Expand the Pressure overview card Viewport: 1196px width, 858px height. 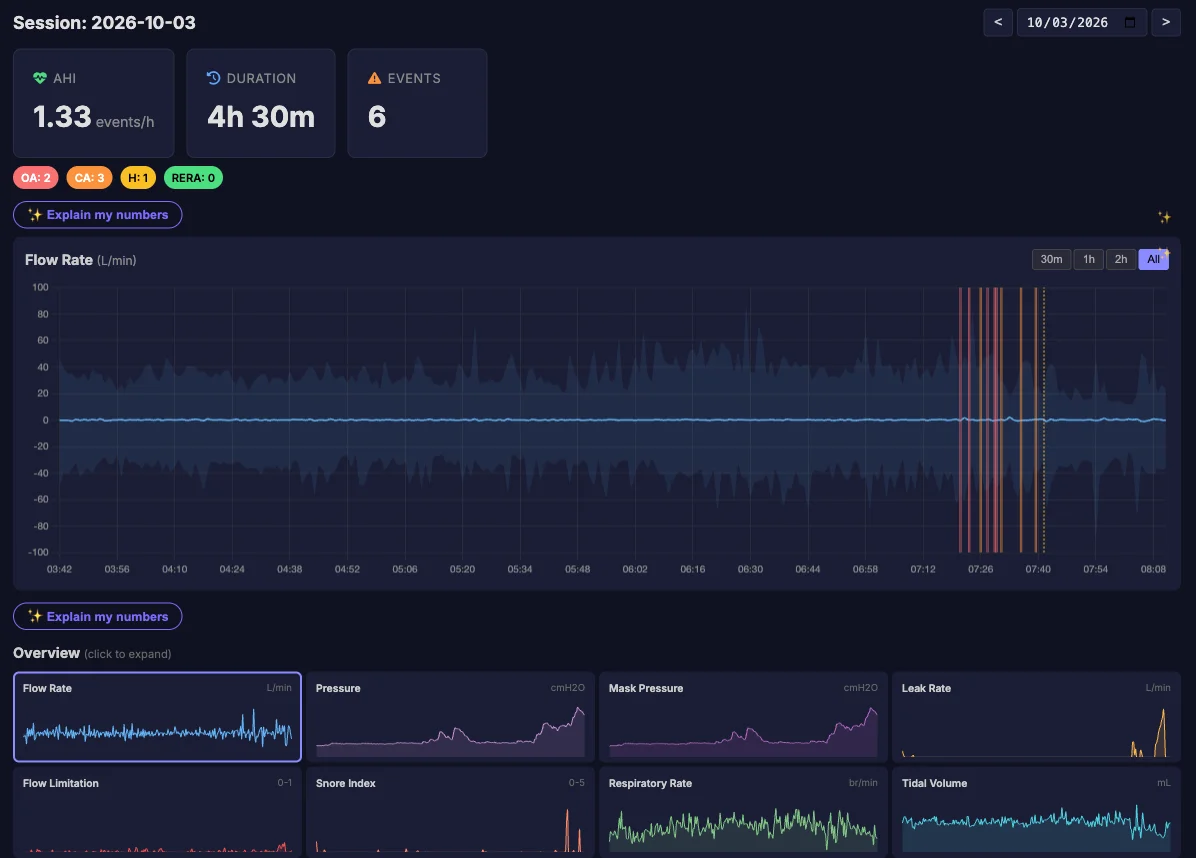click(450, 717)
